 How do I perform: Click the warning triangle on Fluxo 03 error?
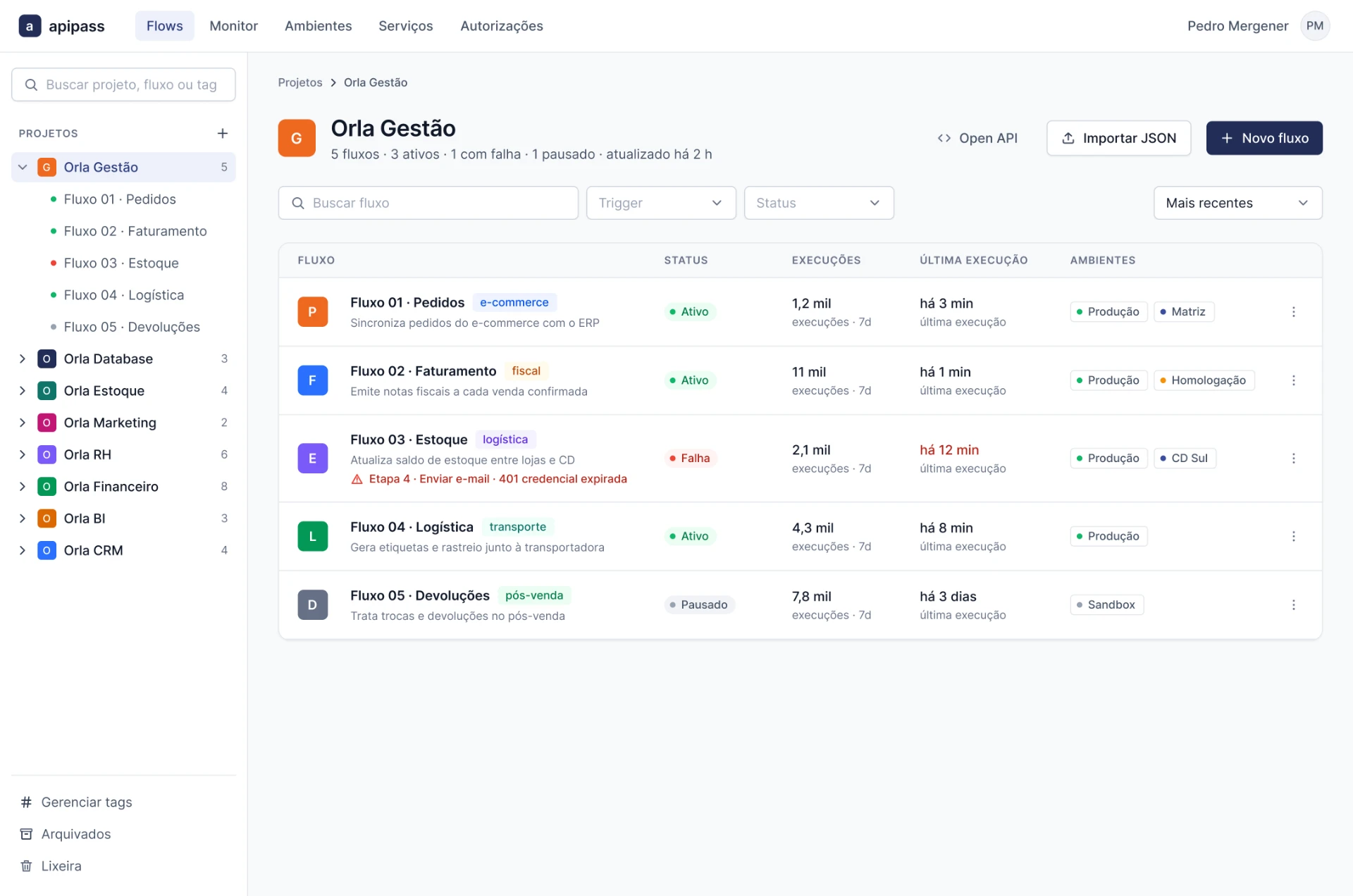pyautogui.click(x=357, y=479)
